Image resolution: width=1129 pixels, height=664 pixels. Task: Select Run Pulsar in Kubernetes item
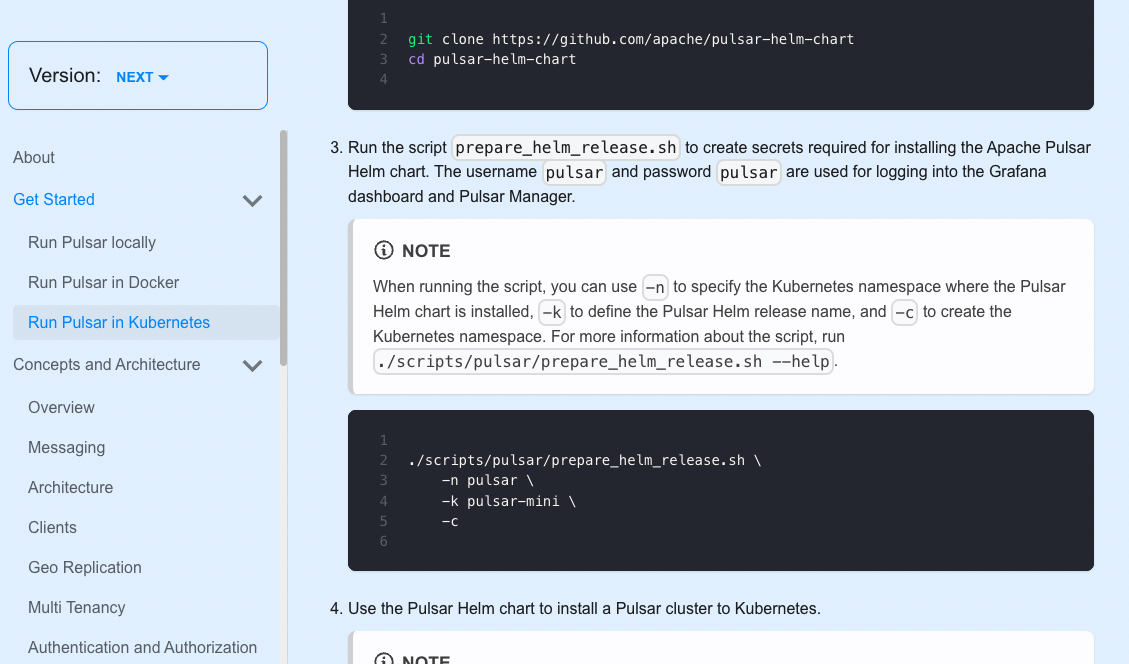[145, 323]
